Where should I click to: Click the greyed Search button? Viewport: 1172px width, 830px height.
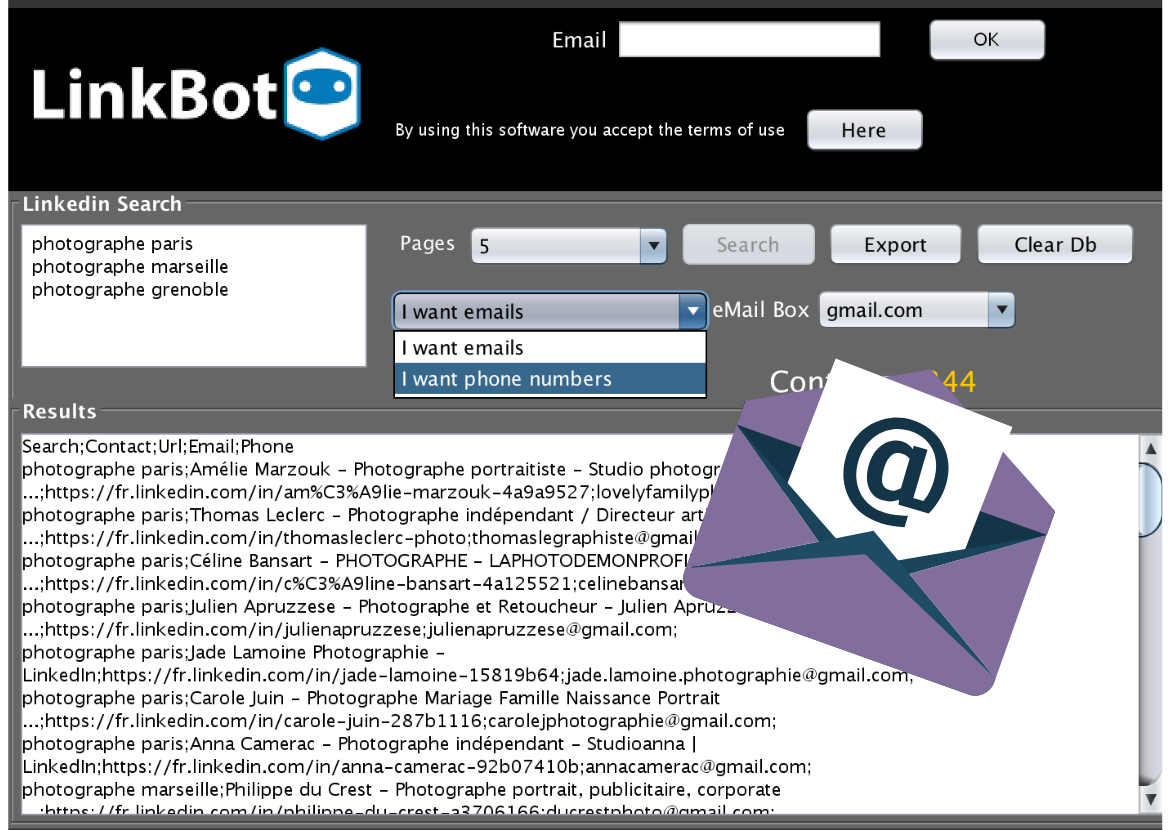[748, 245]
